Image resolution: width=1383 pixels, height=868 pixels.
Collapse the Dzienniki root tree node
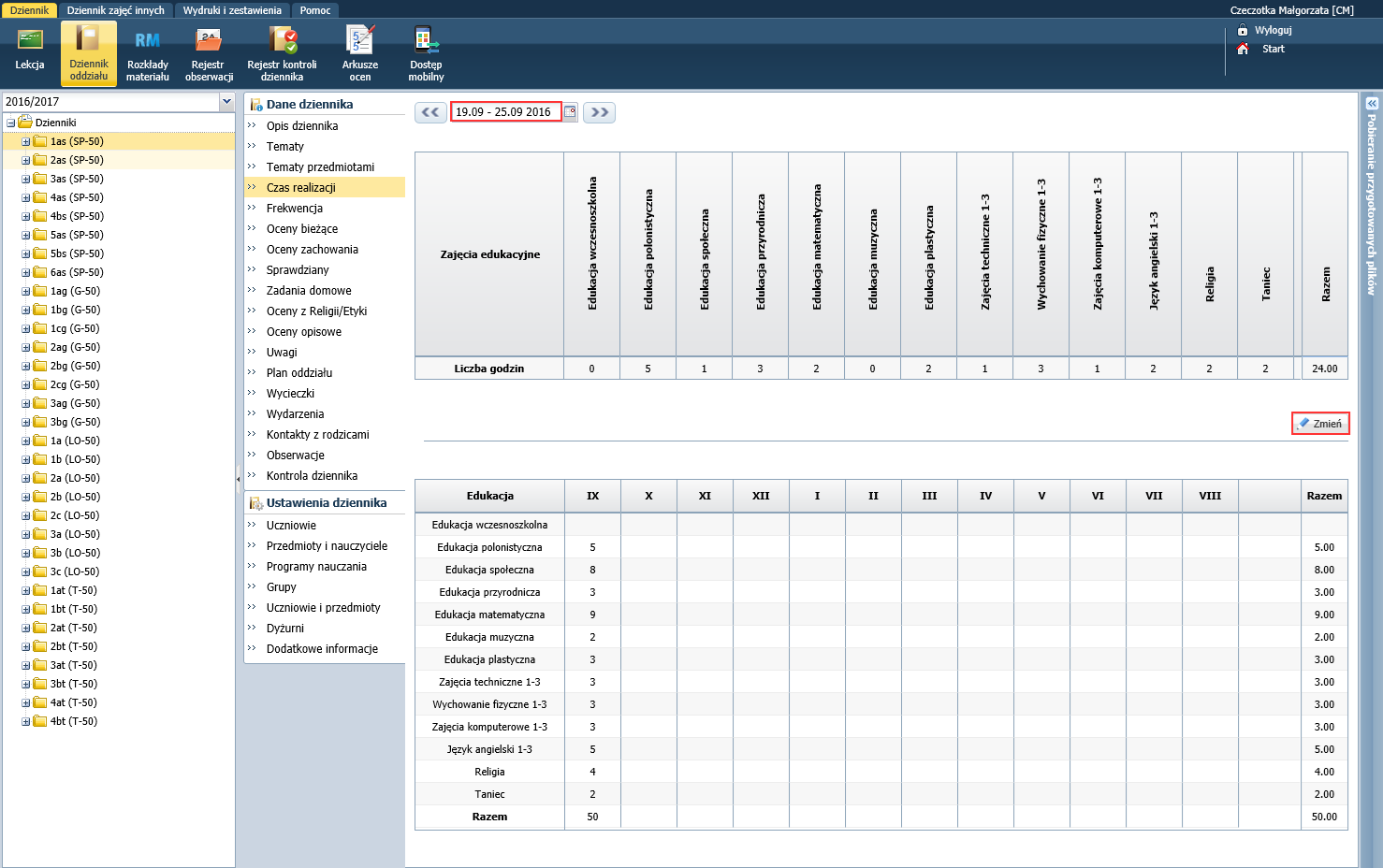(x=11, y=123)
